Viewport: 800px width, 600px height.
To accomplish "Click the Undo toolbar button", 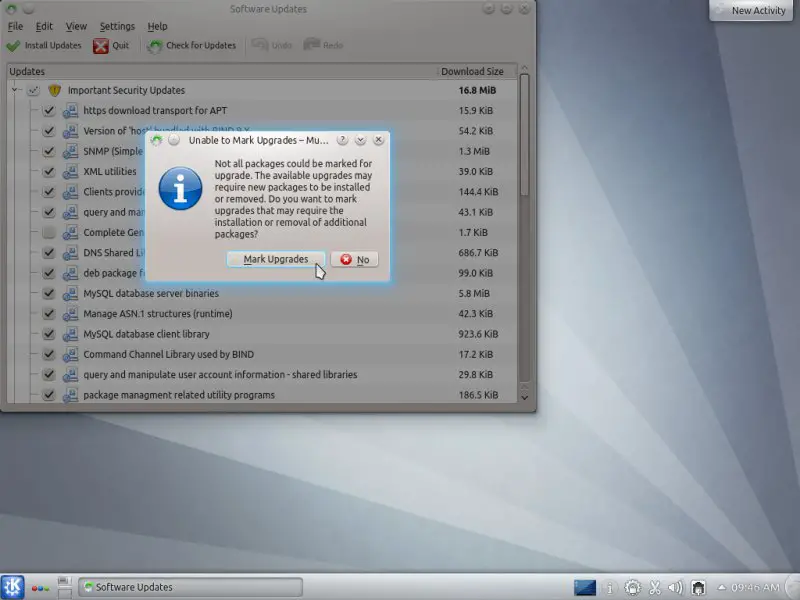I will pyautogui.click(x=271, y=45).
